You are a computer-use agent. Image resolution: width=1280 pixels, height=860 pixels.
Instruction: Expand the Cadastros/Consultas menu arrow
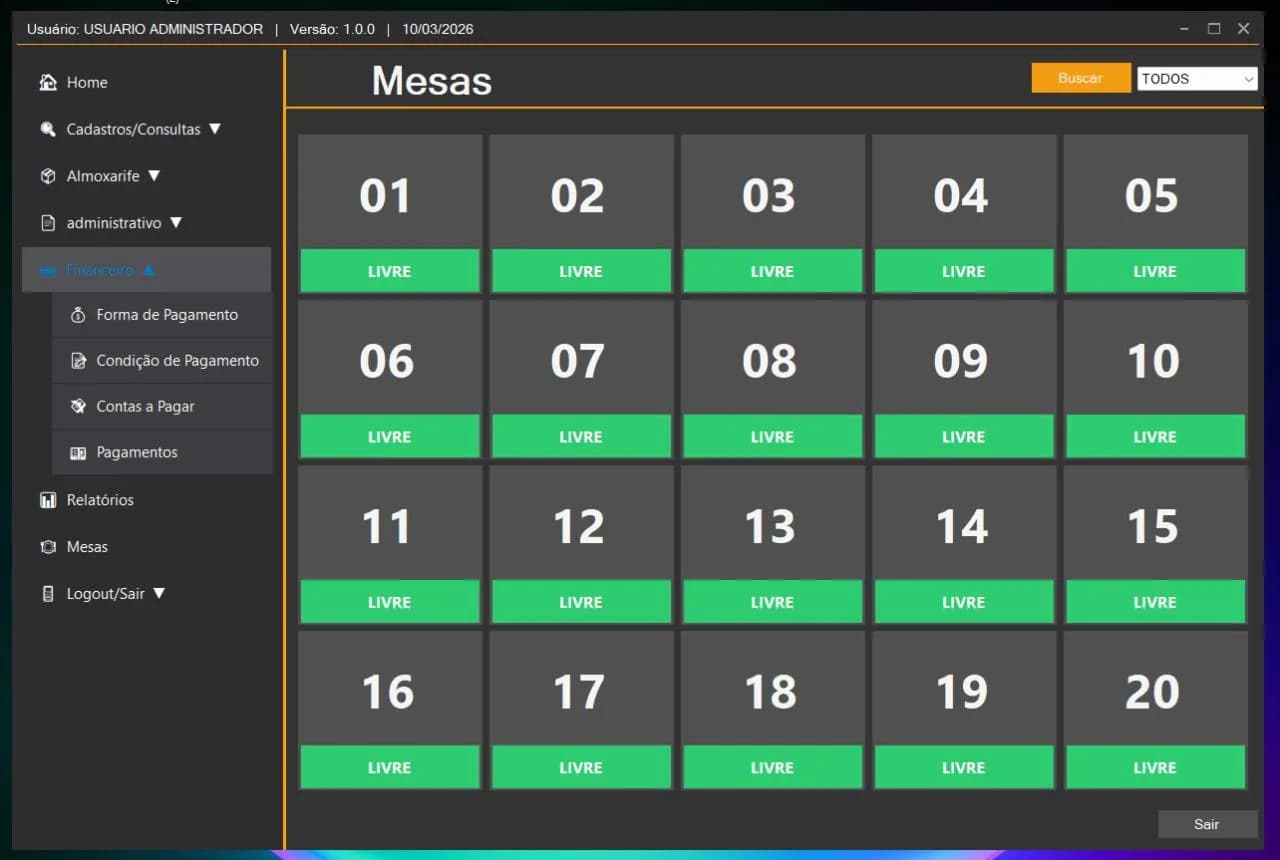point(214,129)
